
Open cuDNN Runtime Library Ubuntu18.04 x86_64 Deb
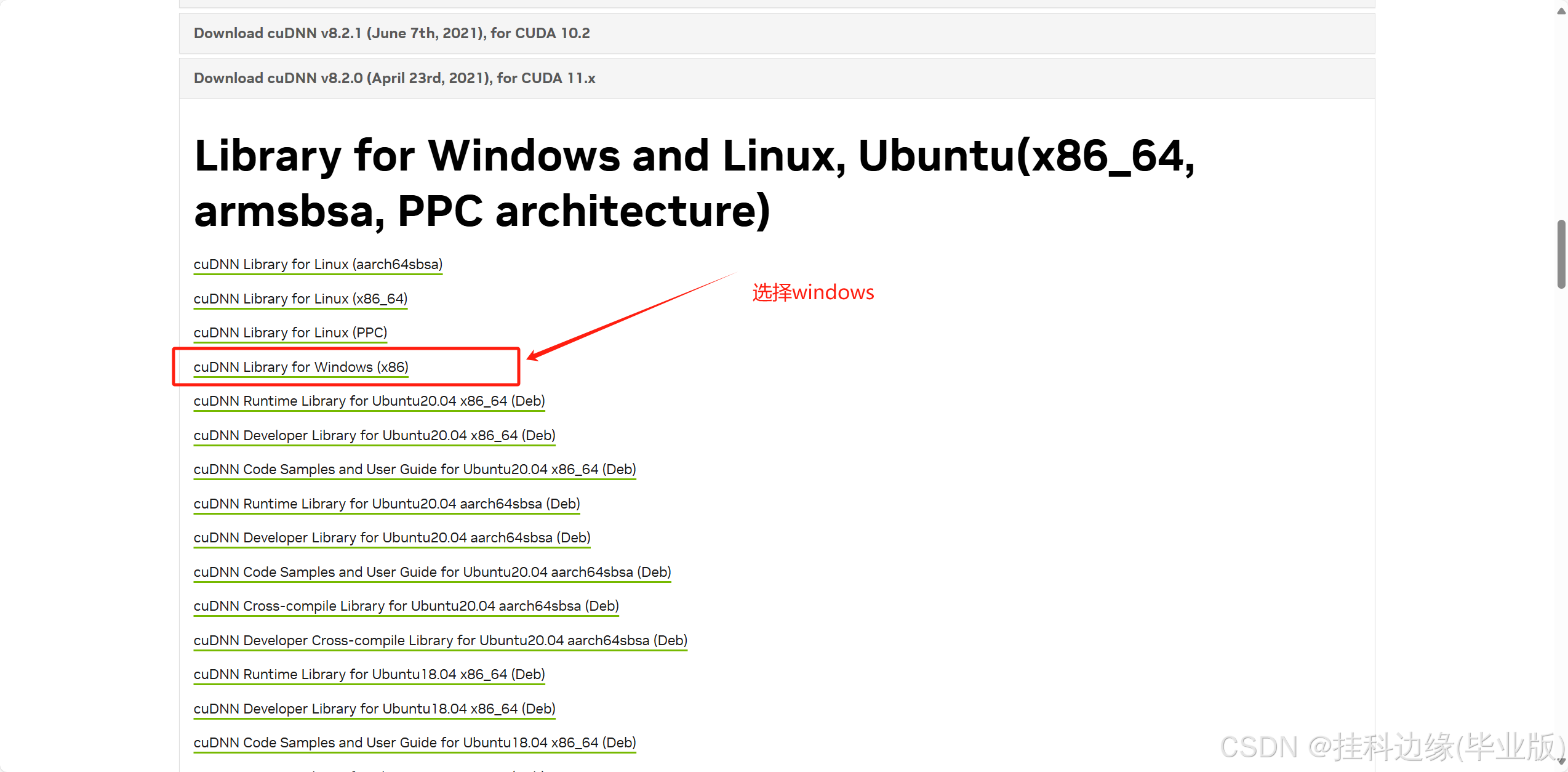[369, 674]
